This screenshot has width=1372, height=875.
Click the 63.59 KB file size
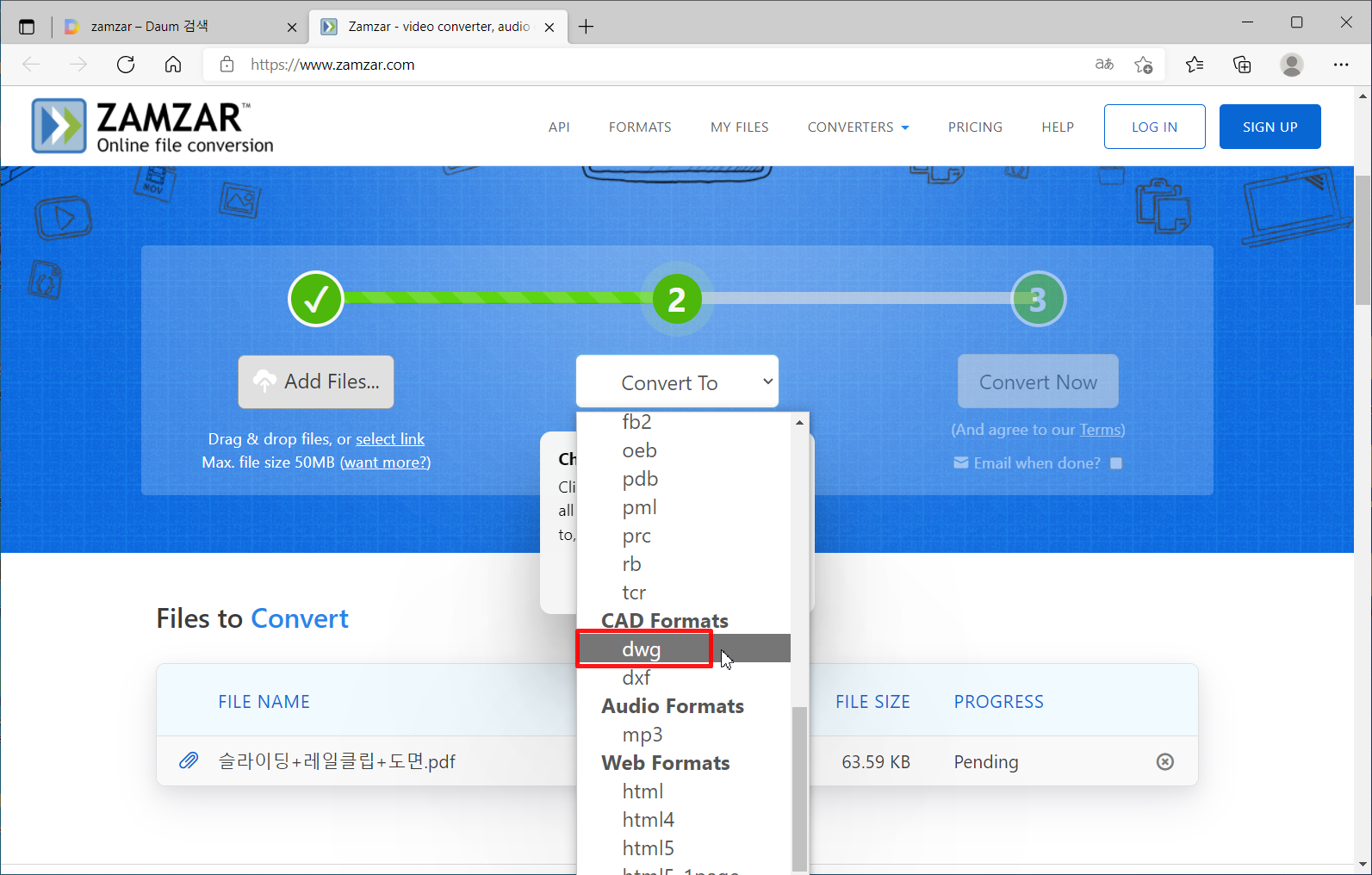pyautogui.click(x=876, y=761)
